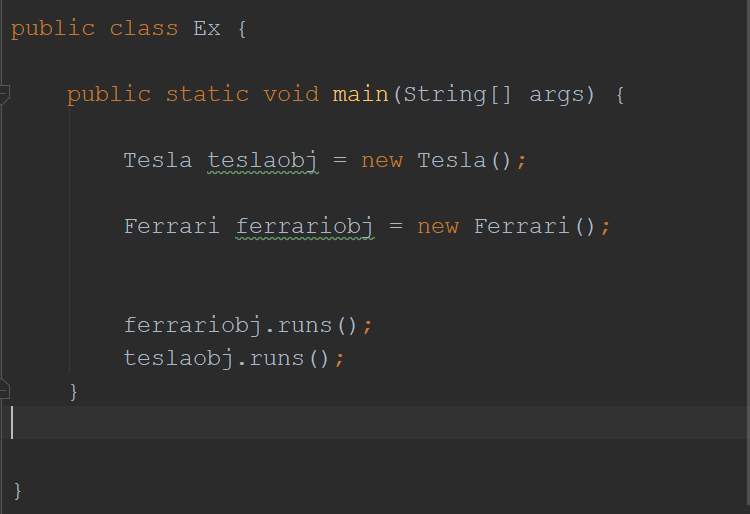The height and width of the screenshot is (514, 750).
Task: Click the fold end marker beside main's closing brace
Action: click(x=5, y=390)
